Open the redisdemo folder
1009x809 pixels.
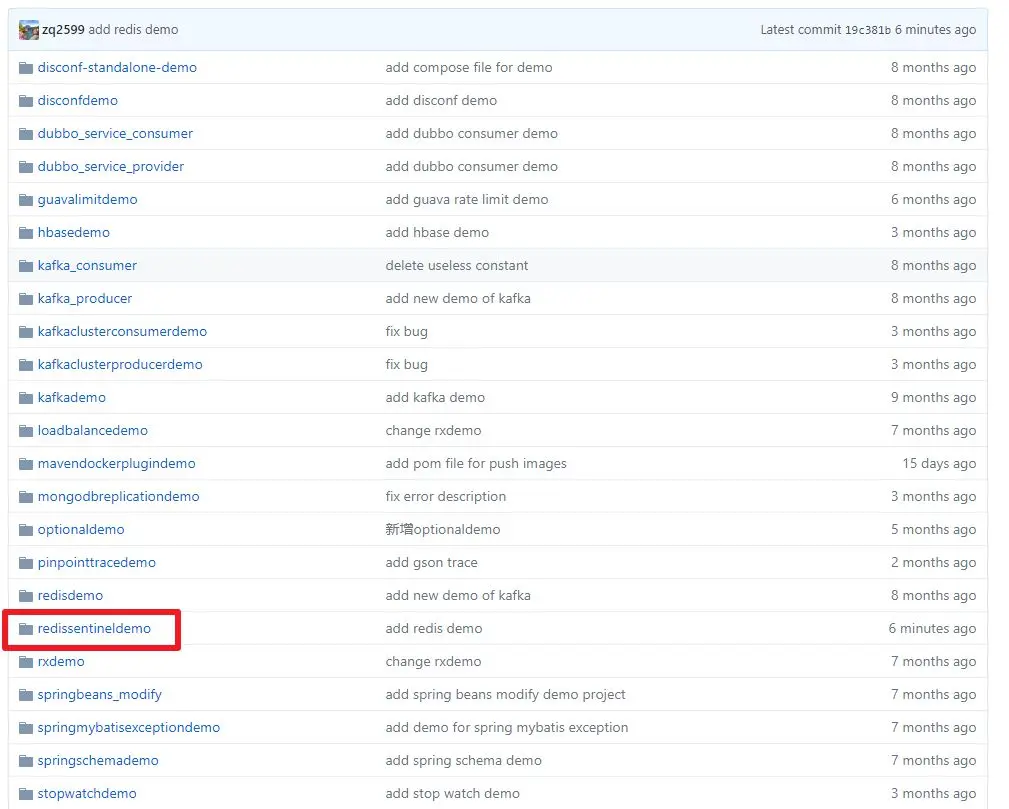(70, 595)
